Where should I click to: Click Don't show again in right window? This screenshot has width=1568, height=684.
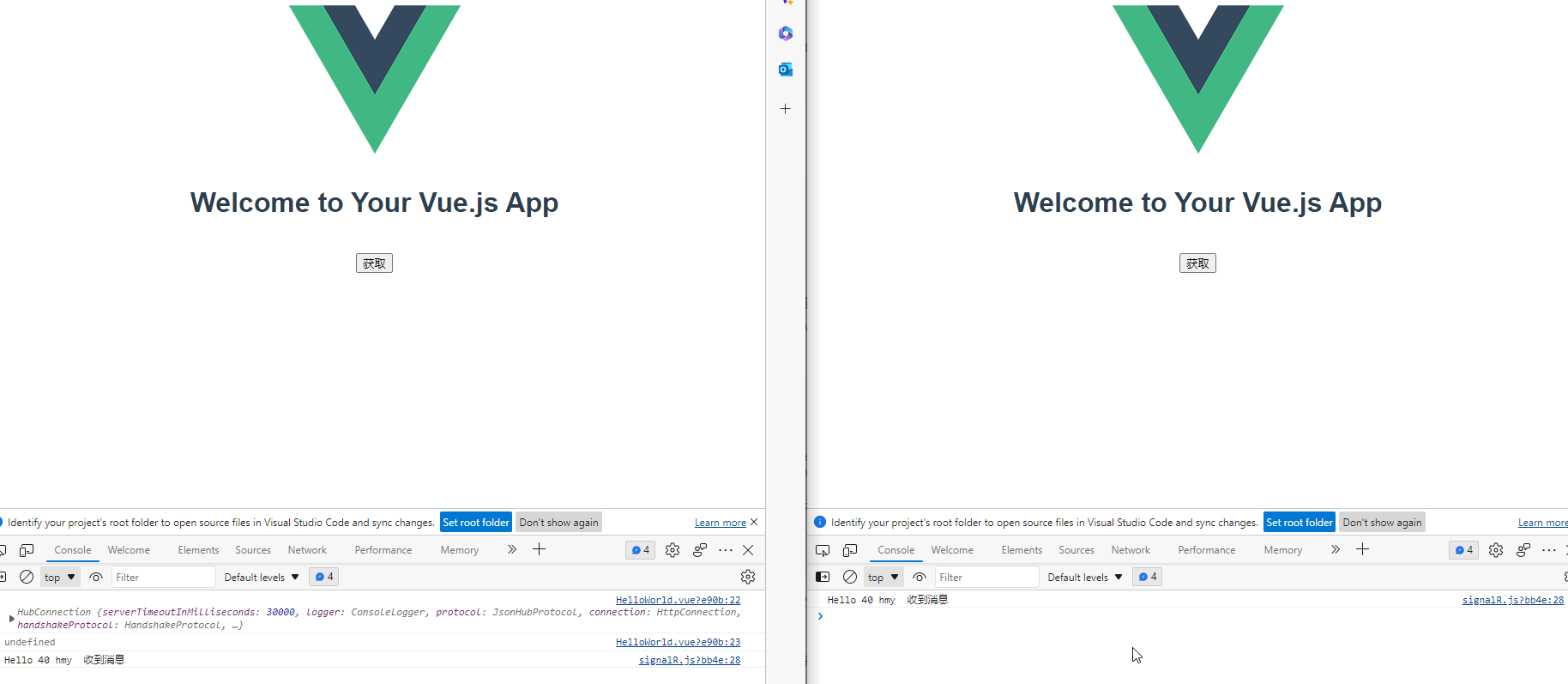pyautogui.click(x=1383, y=522)
